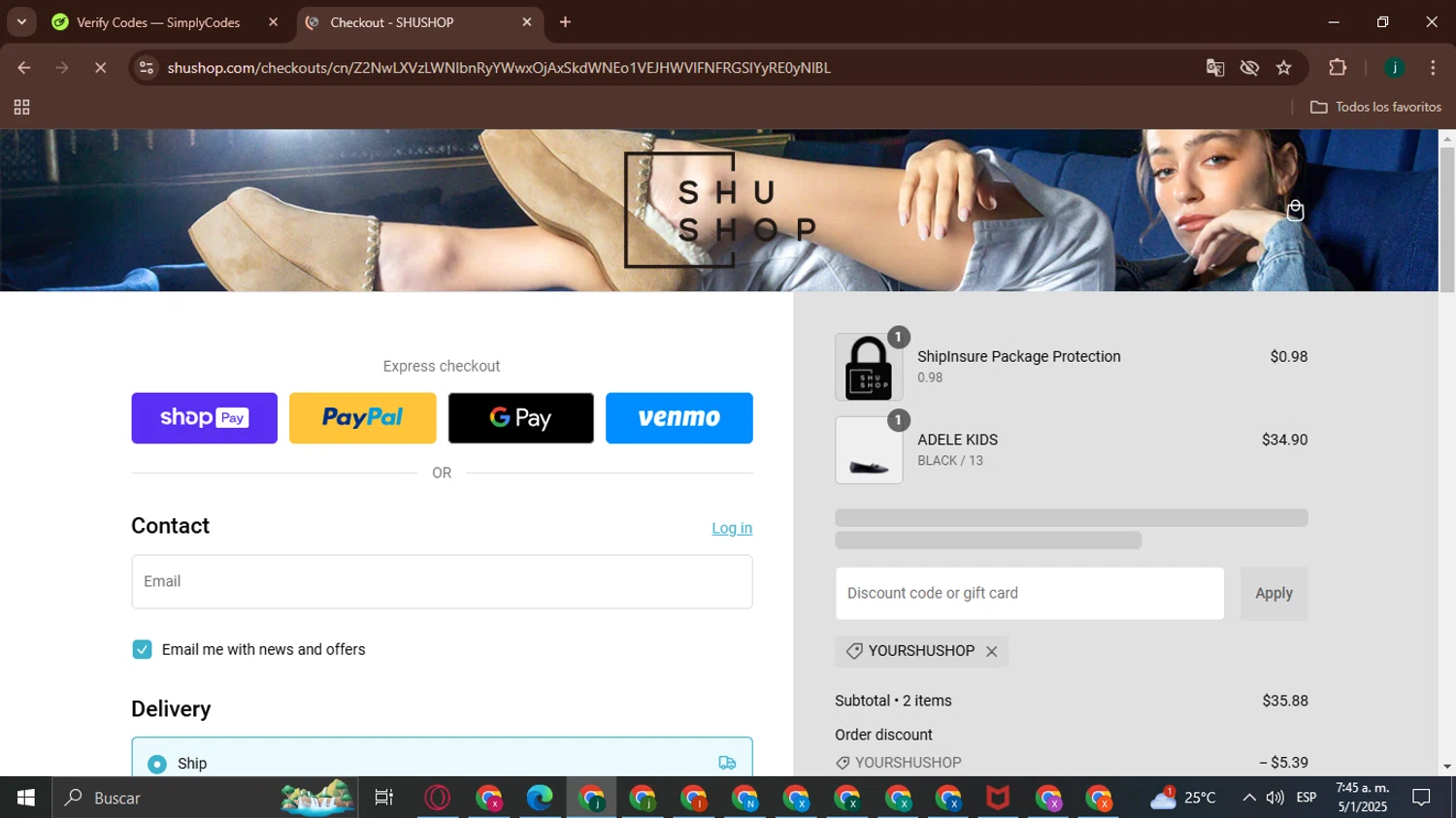The image size is (1456, 818).
Task: Remove the YOURSHUSHOP discount code
Action: [x=991, y=652]
